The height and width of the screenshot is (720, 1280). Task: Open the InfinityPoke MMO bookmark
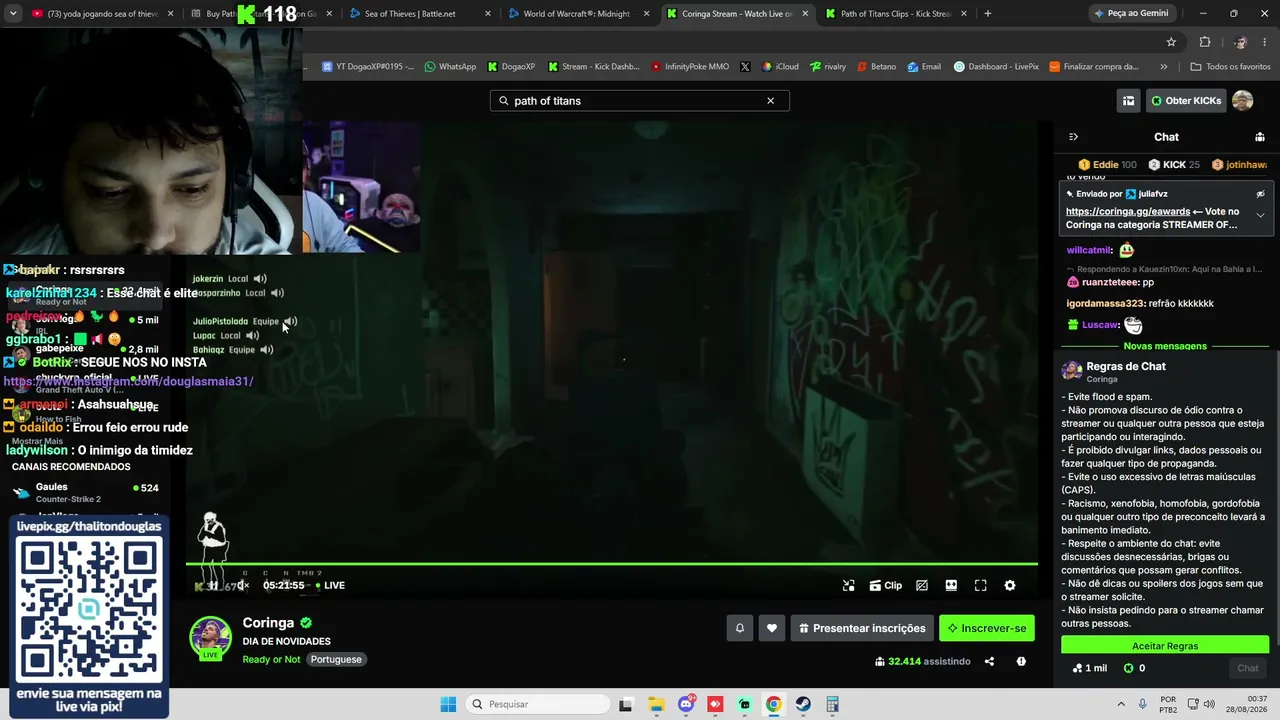click(x=690, y=67)
